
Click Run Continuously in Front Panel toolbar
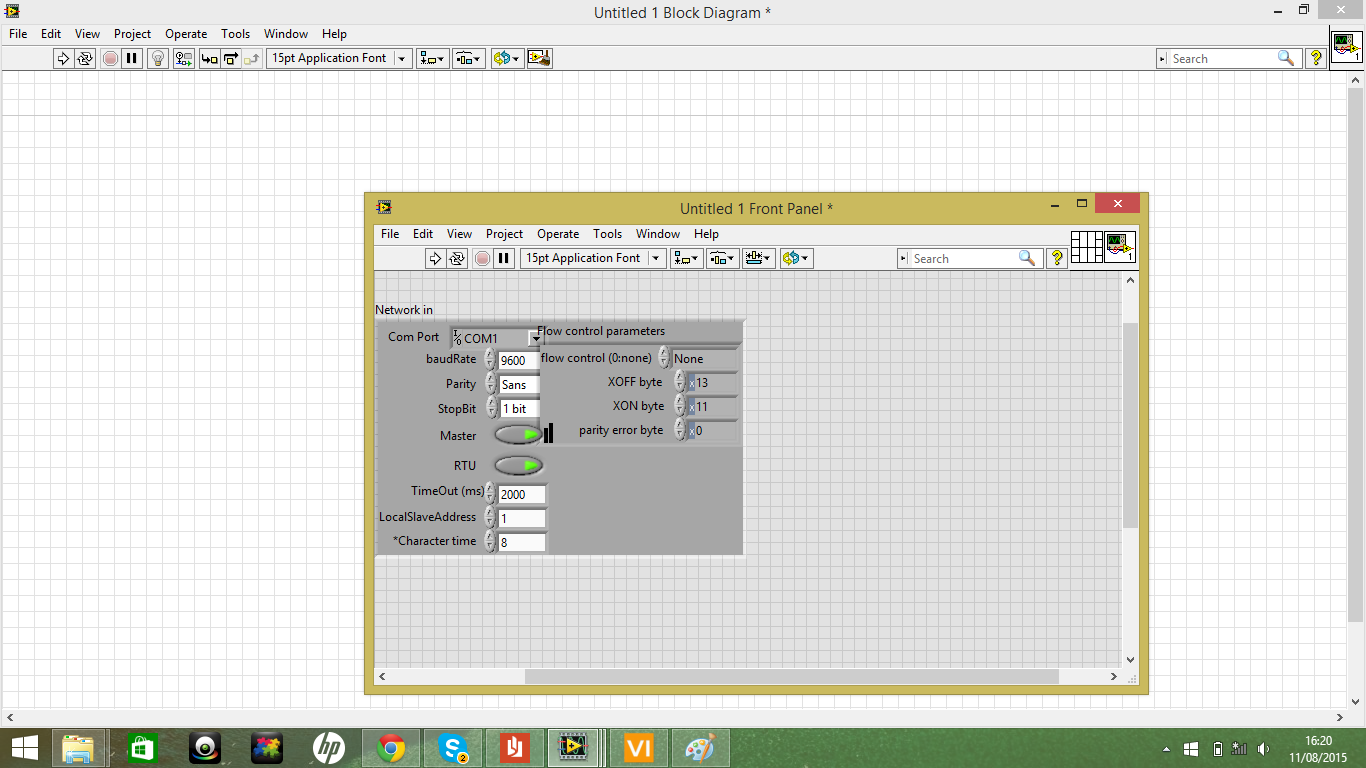(x=457, y=258)
